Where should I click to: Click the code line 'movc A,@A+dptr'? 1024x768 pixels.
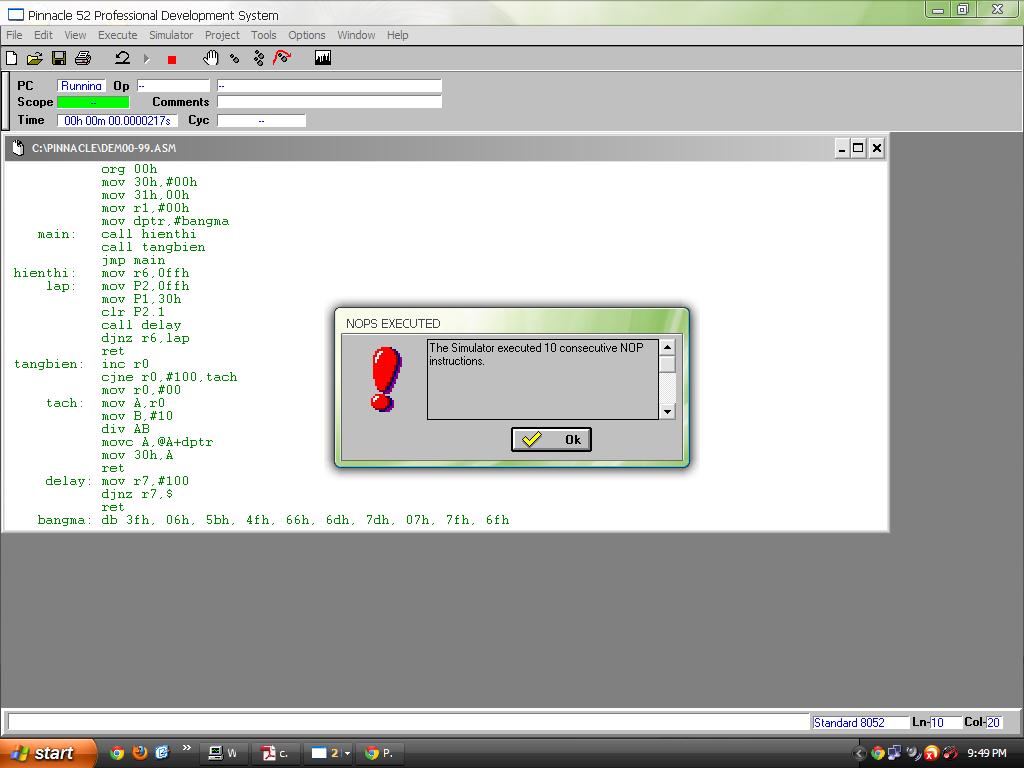click(x=157, y=442)
